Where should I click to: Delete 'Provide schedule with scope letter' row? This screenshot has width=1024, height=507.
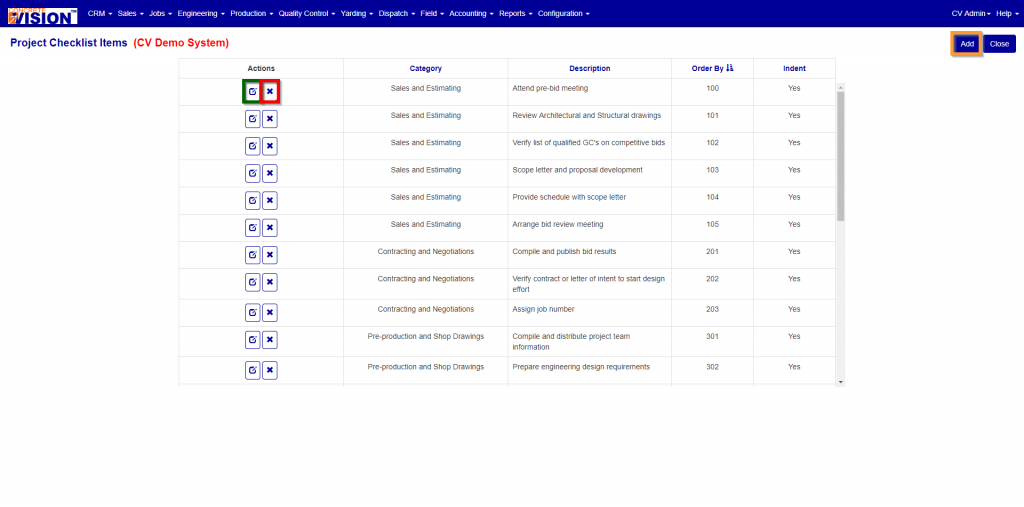[x=270, y=201]
